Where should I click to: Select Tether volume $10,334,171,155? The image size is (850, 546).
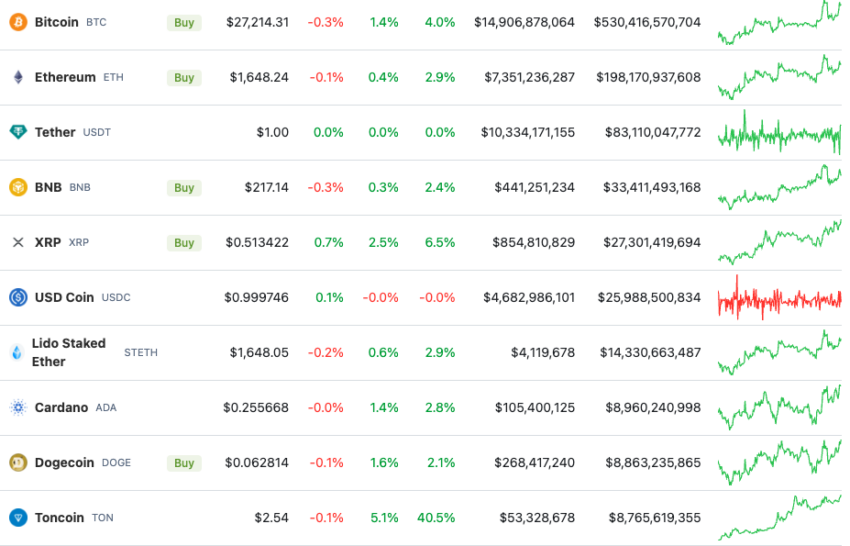click(x=527, y=132)
